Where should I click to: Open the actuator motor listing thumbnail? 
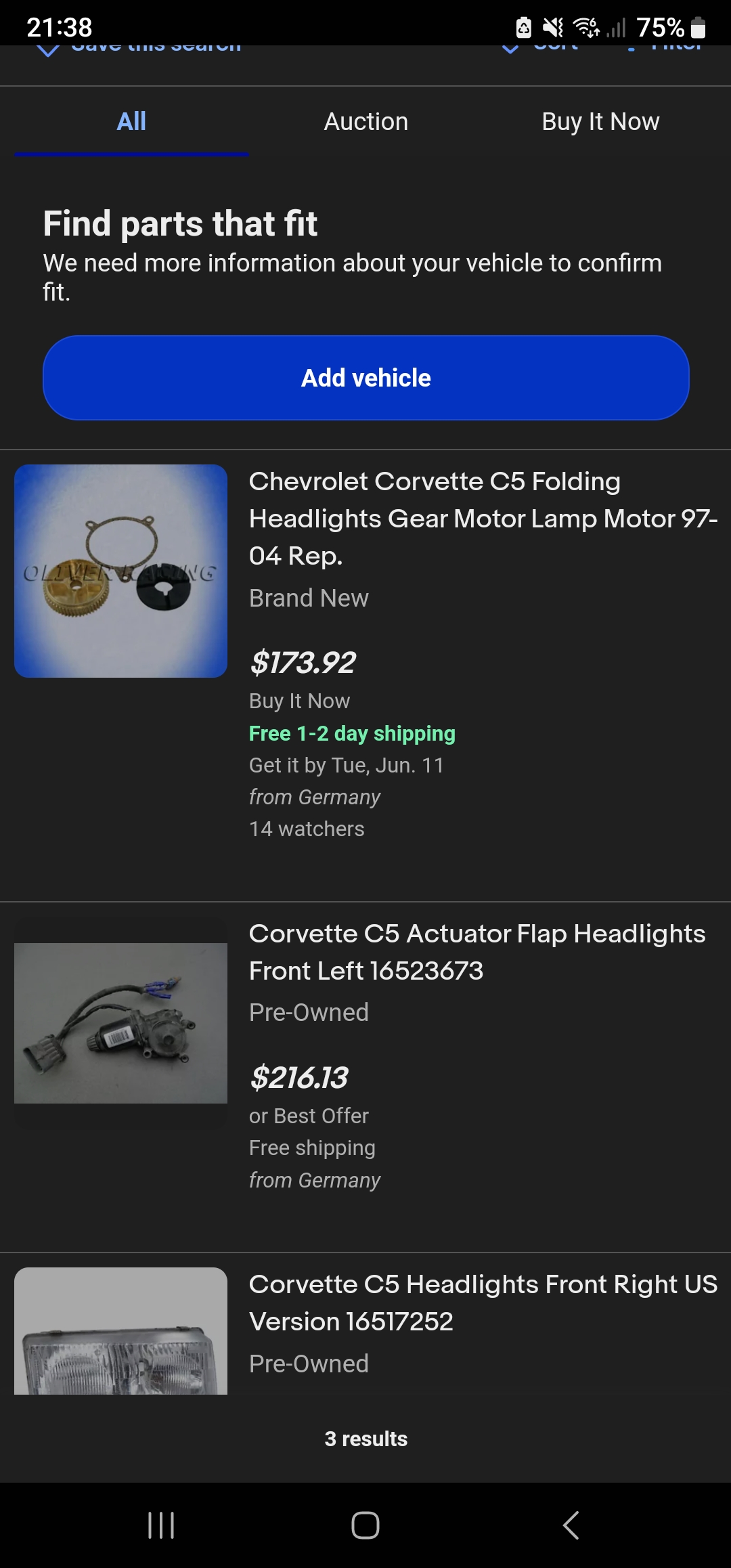(x=120, y=1022)
